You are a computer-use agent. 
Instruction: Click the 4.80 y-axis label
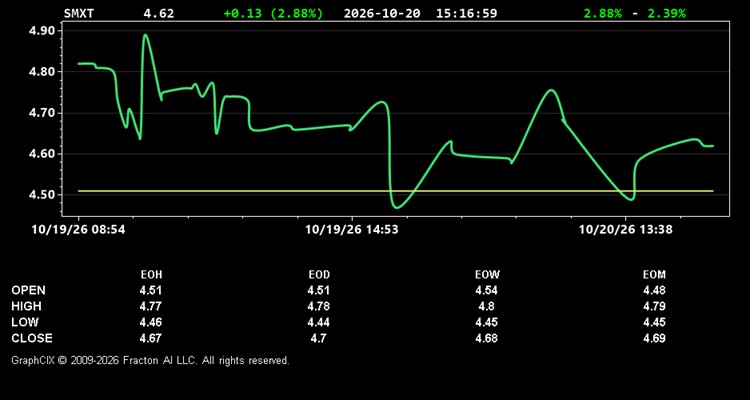tap(42, 72)
